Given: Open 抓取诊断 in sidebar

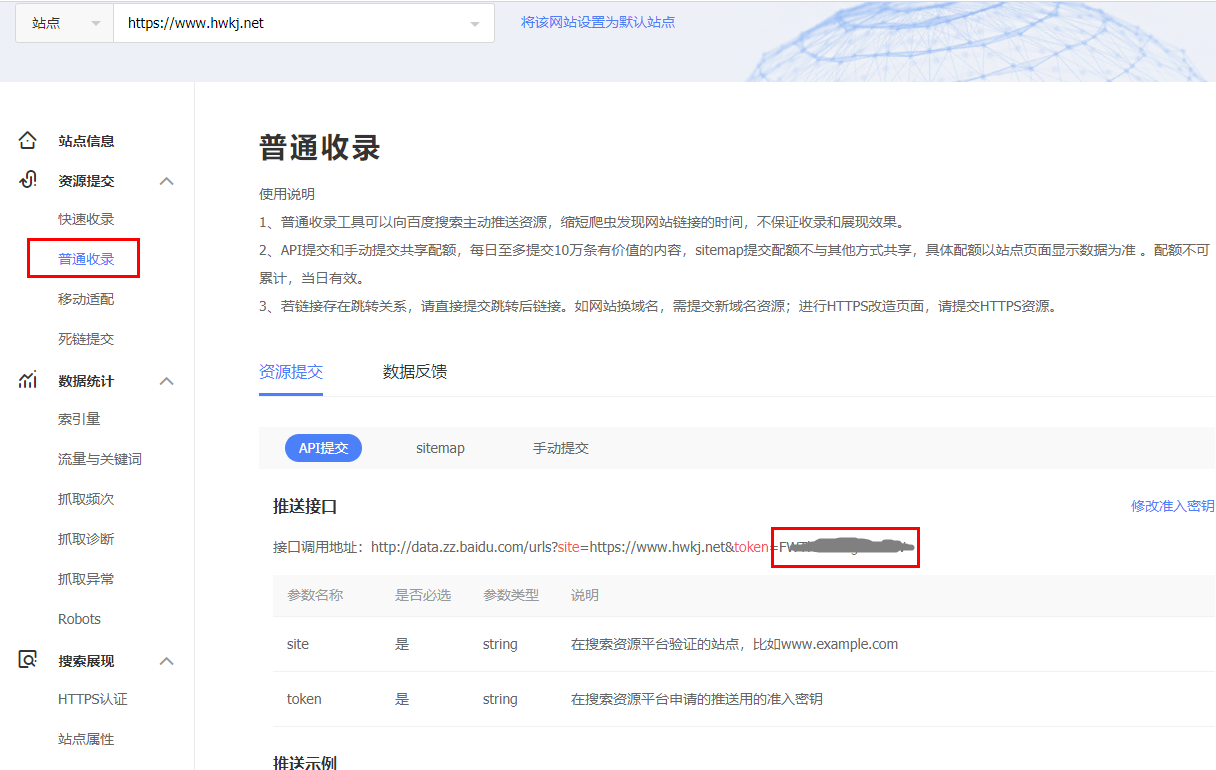Looking at the screenshot, I should tap(86, 539).
